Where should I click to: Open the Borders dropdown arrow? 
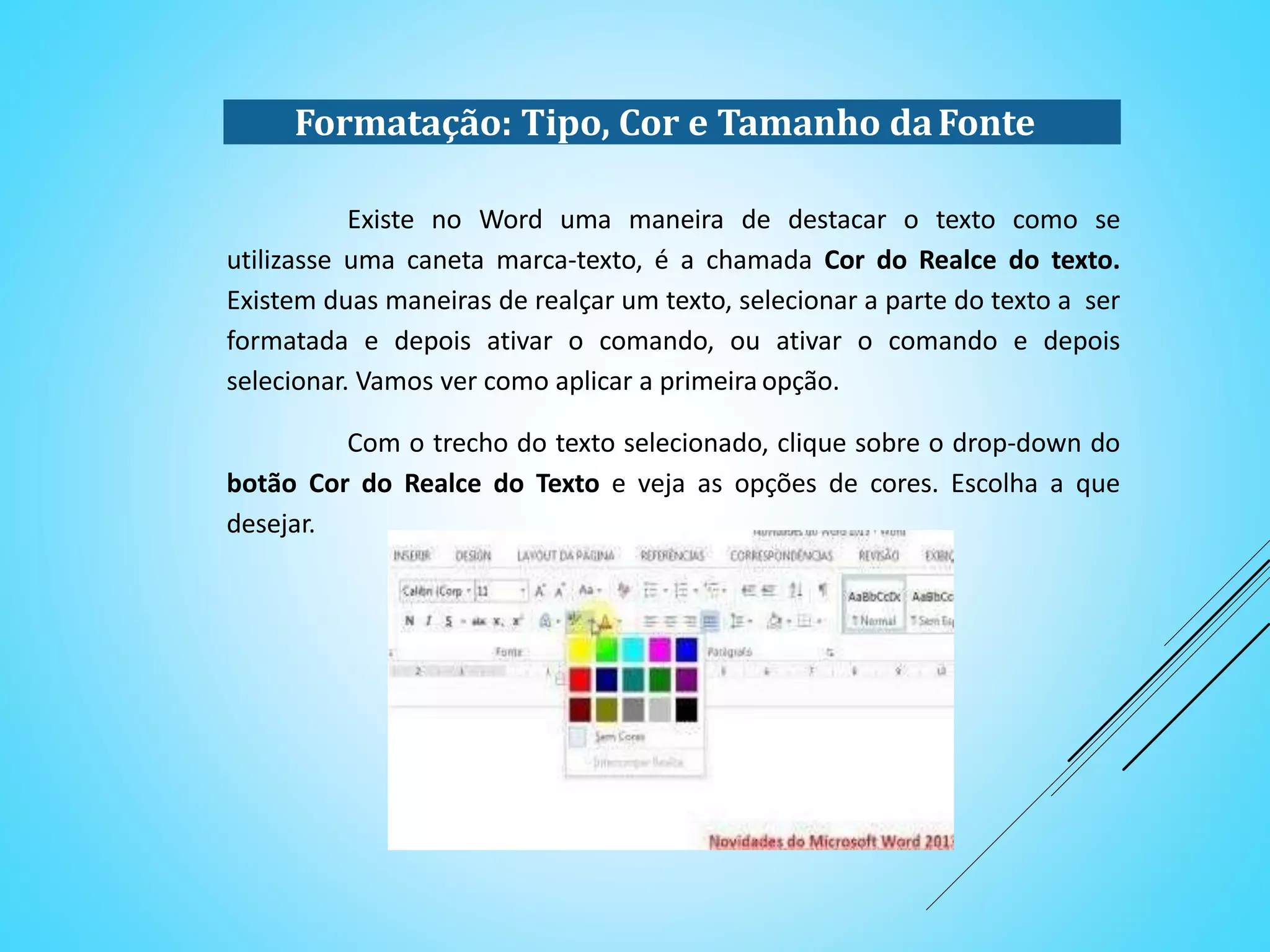819,621
